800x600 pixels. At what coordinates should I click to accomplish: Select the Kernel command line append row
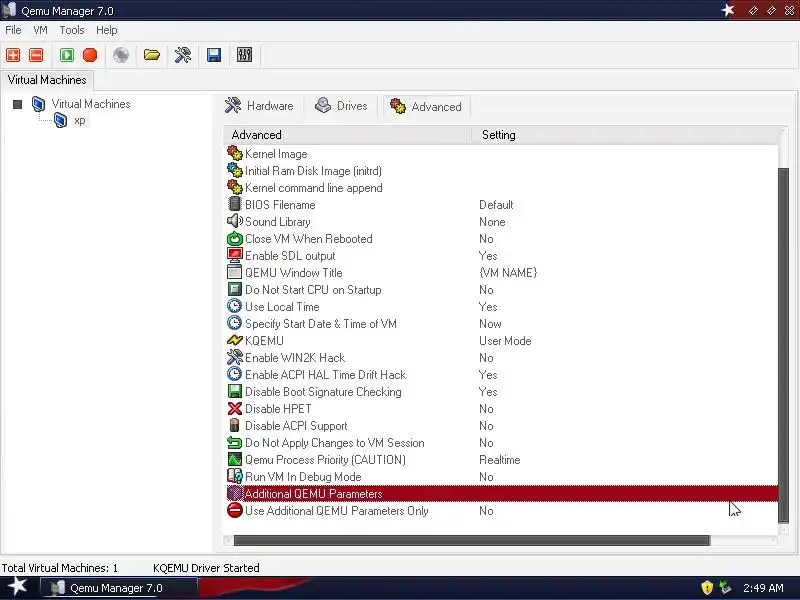click(502, 187)
